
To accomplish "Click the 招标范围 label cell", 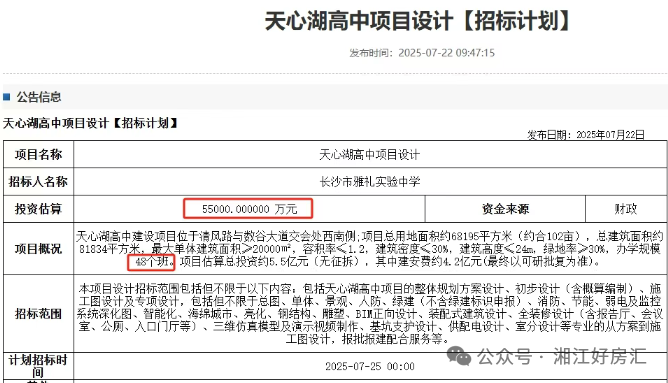I will coord(38,314).
